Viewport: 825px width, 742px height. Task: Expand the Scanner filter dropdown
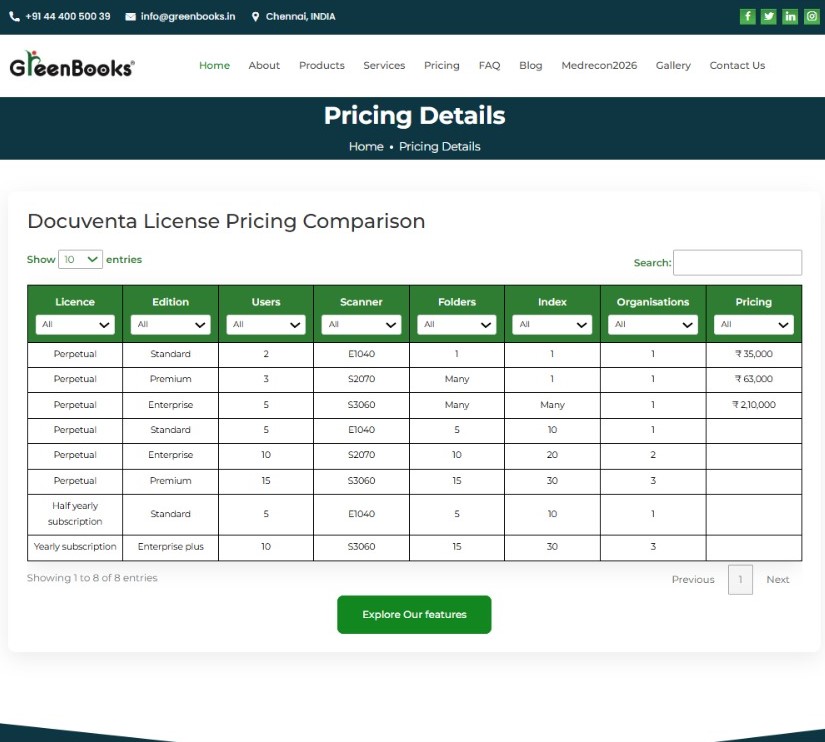tap(361, 325)
